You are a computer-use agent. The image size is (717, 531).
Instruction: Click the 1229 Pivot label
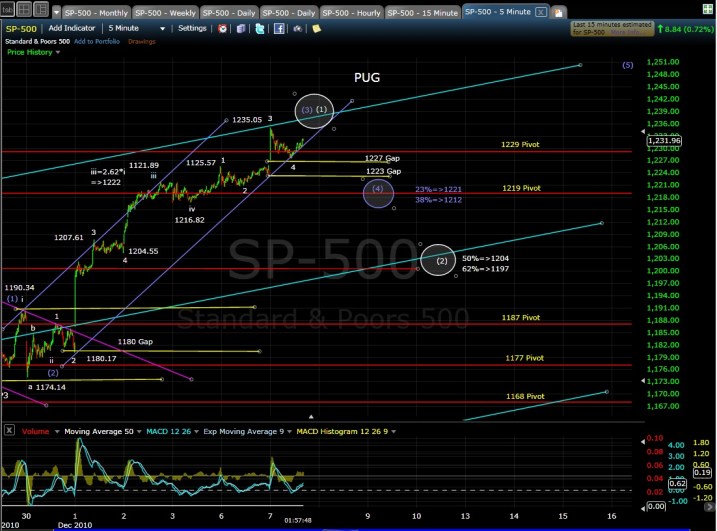(x=520, y=144)
